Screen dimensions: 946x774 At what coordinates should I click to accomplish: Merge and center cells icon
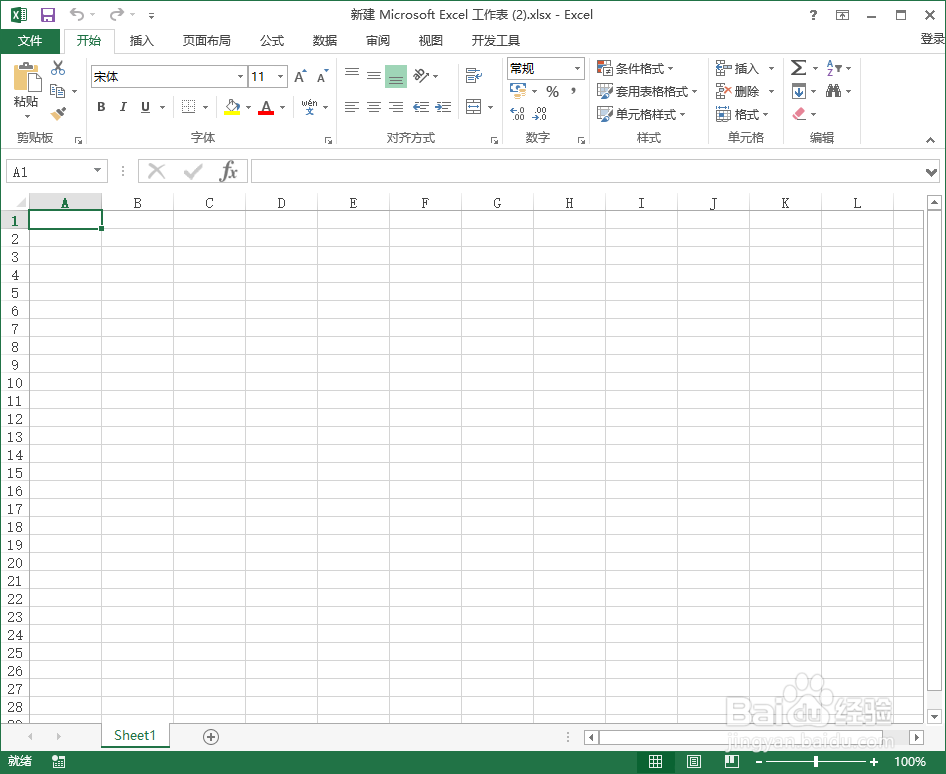point(474,107)
